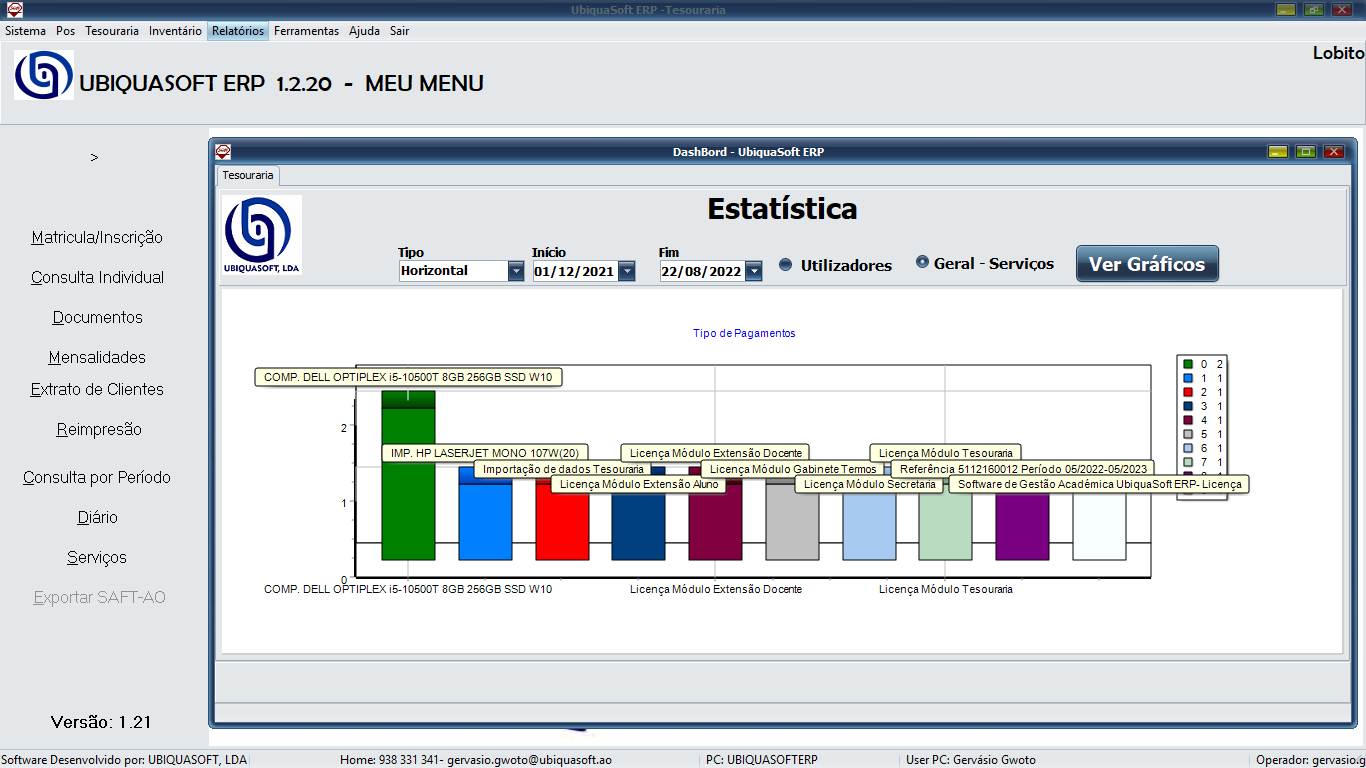This screenshot has width=1366, height=768.
Task: Maximize the DashBord window
Action: click(1305, 152)
